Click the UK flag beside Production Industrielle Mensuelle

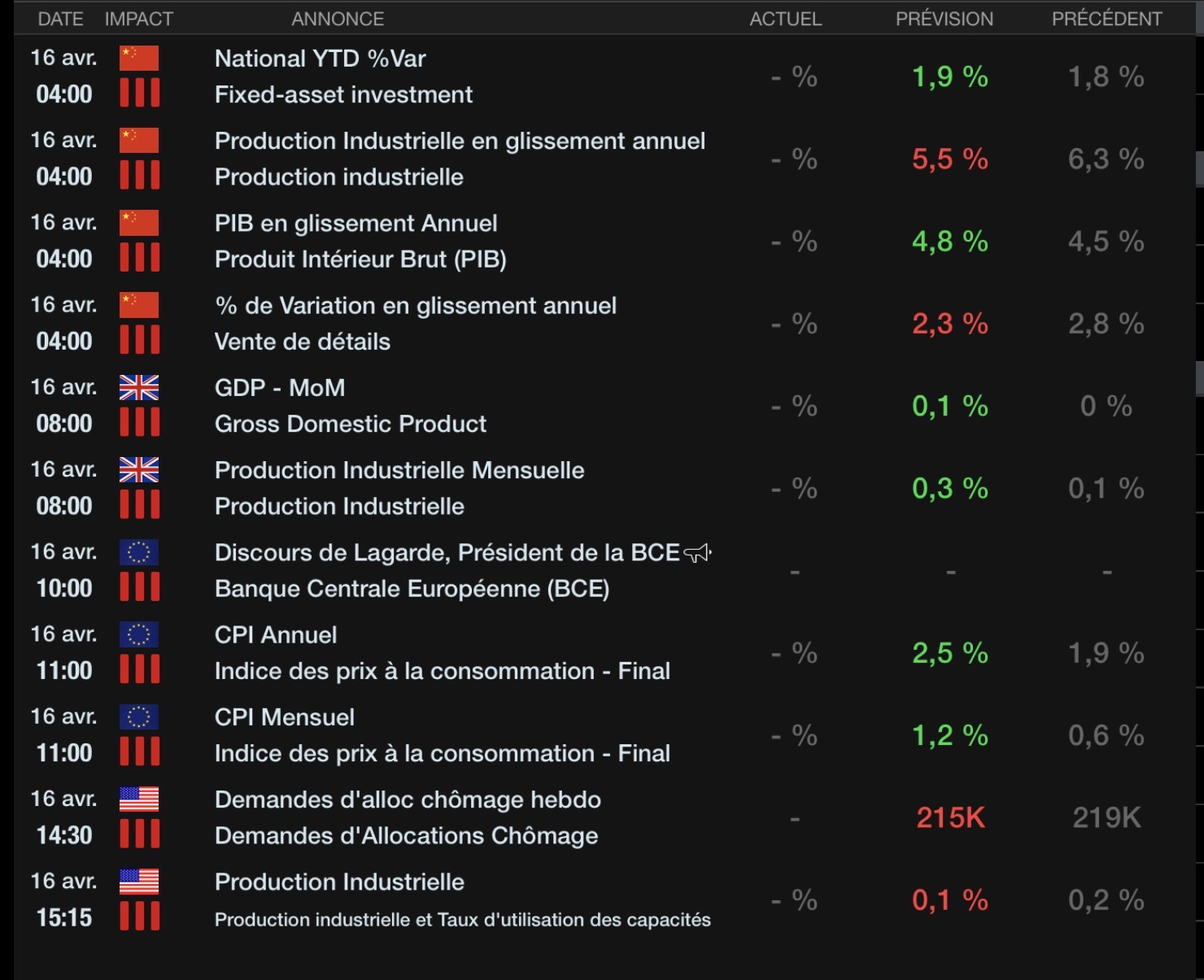[139, 469]
